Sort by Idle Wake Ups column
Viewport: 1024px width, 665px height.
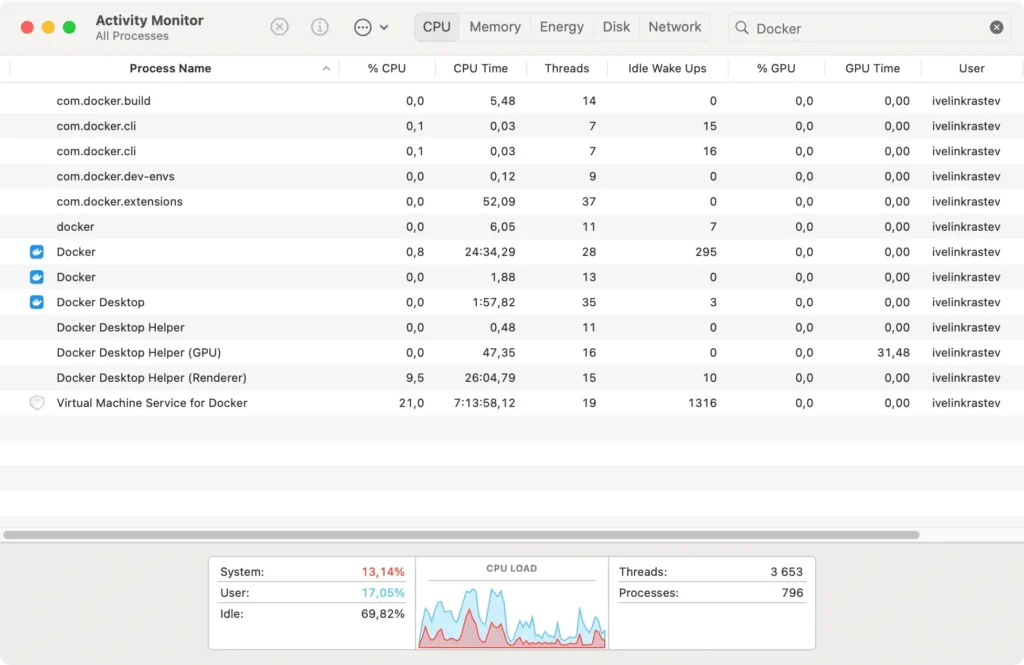[667, 69]
